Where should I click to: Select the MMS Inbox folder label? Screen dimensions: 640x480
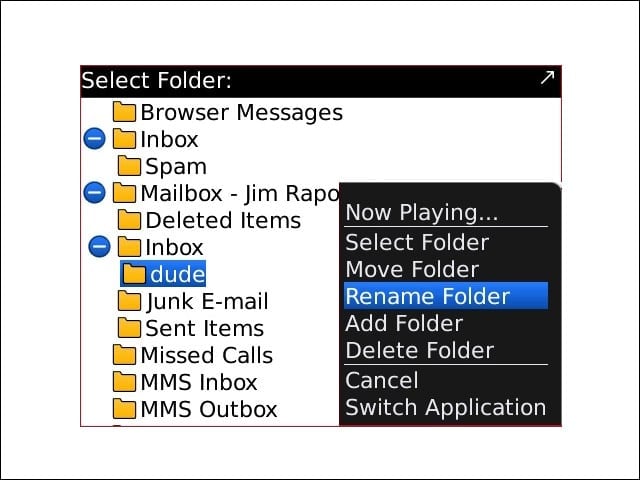199,382
